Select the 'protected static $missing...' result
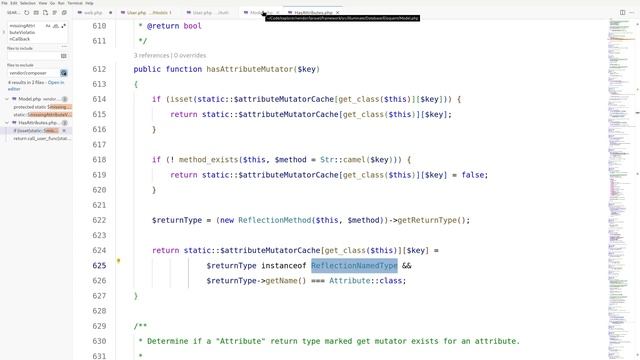This screenshot has height=360, width=640. (x=42, y=107)
